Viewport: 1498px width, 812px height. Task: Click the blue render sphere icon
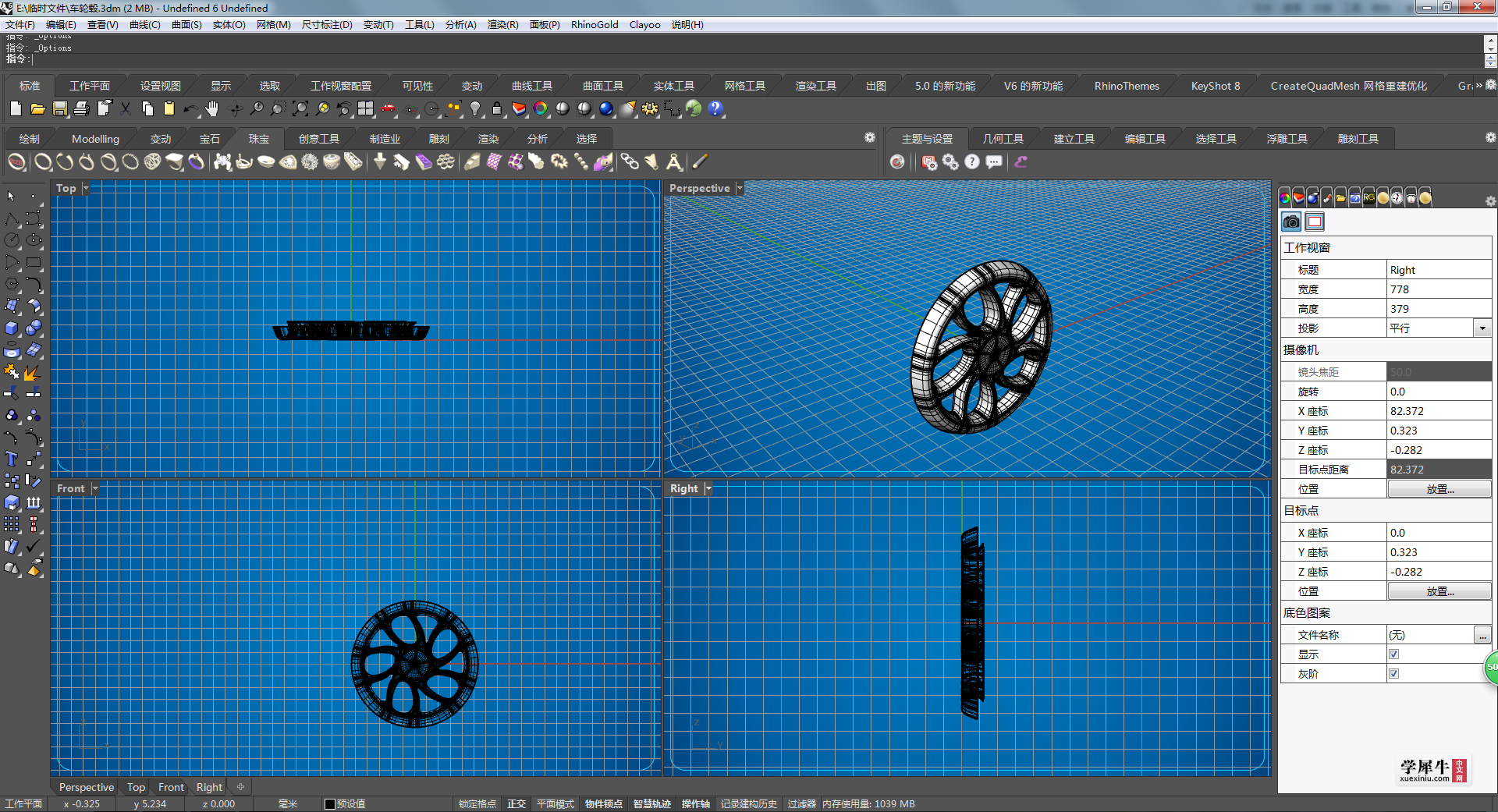pos(606,109)
